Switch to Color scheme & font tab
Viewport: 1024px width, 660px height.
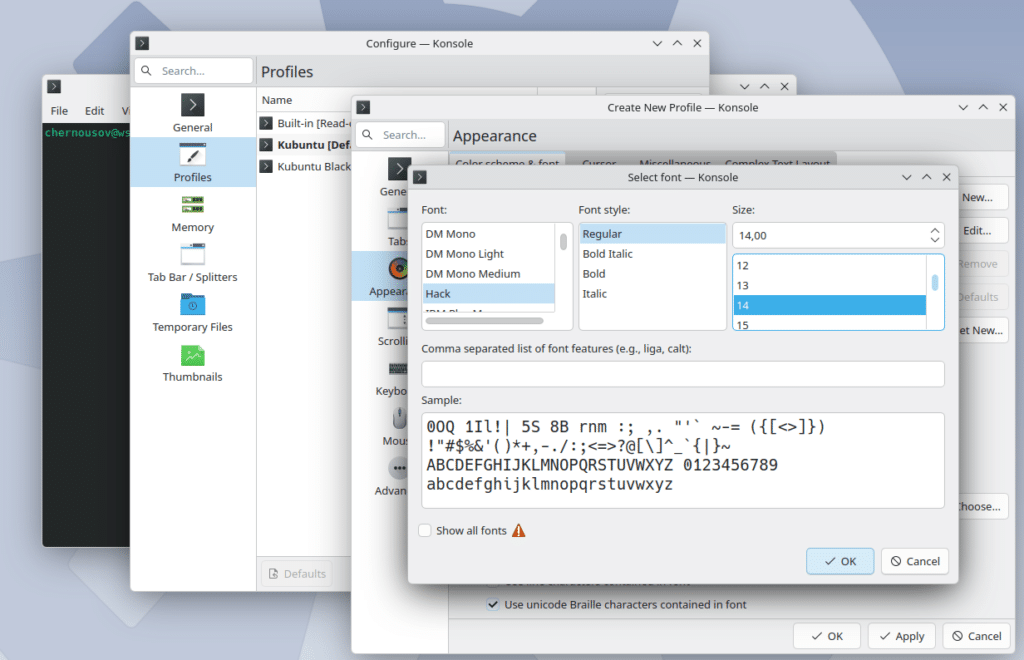(507, 162)
